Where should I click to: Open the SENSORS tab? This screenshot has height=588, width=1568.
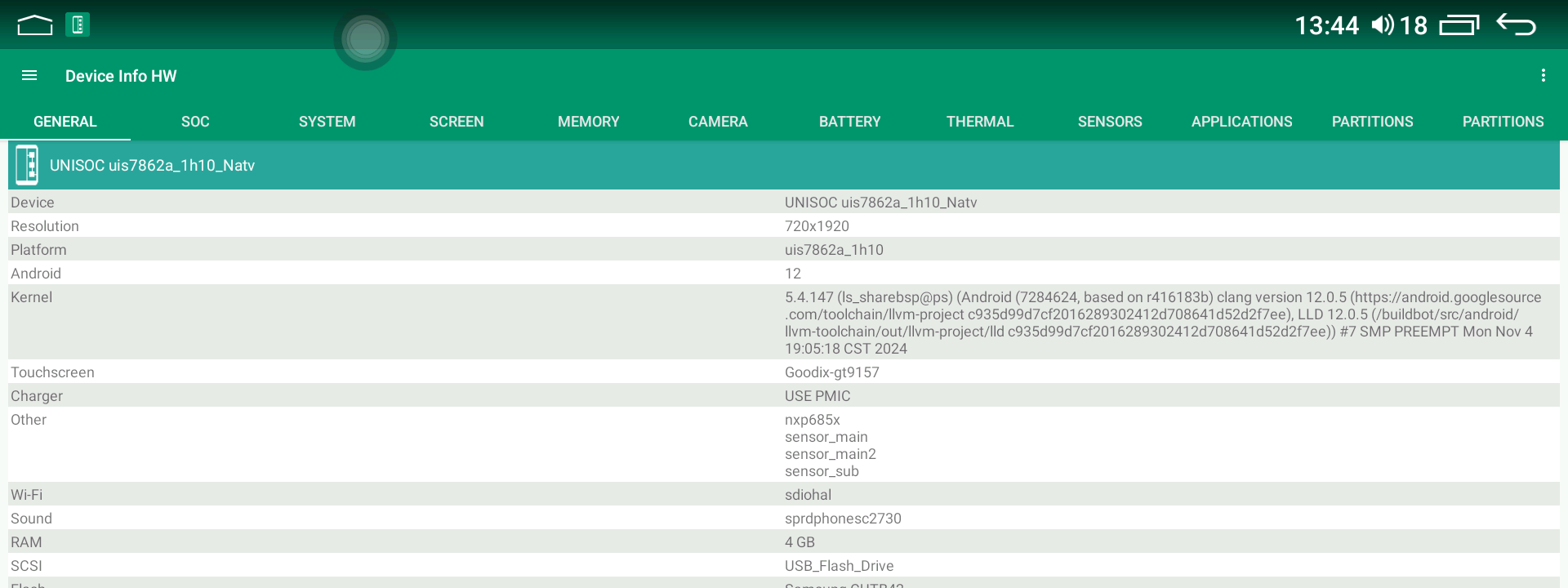(x=1110, y=122)
